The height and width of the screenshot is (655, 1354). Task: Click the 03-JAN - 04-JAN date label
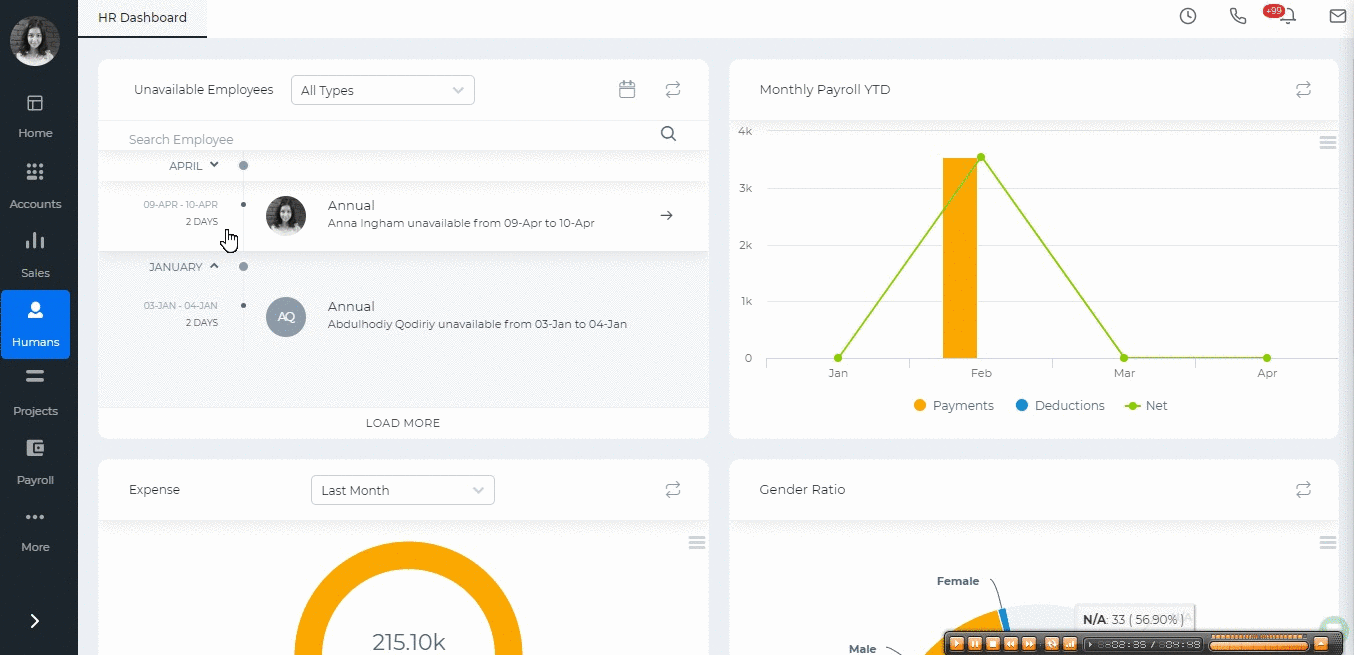180,305
